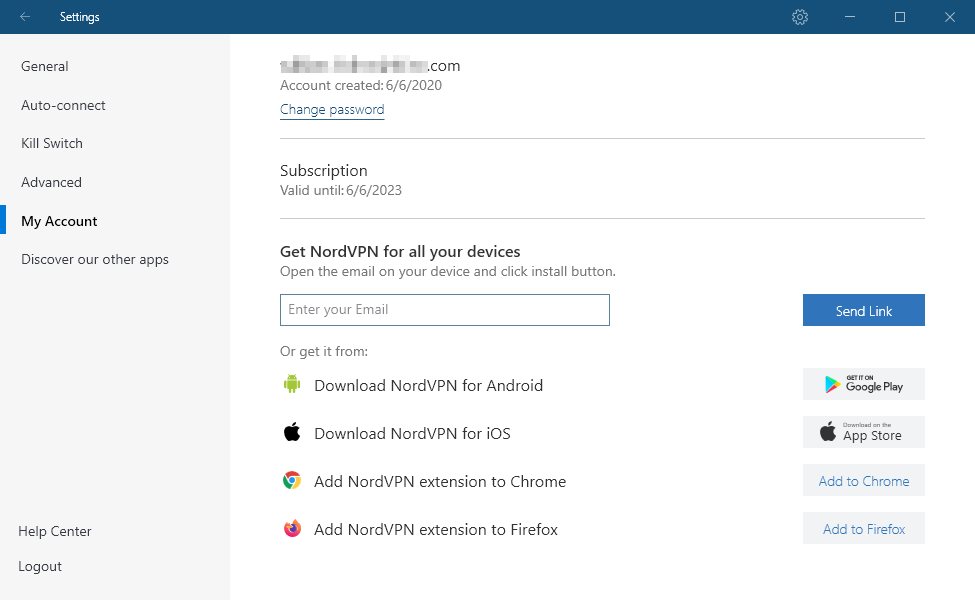
Task: Open the Help Center
Action: point(55,531)
